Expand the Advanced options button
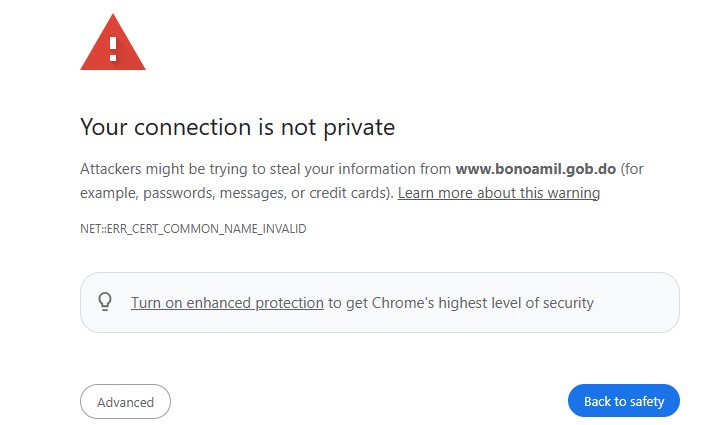 point(125,402)
